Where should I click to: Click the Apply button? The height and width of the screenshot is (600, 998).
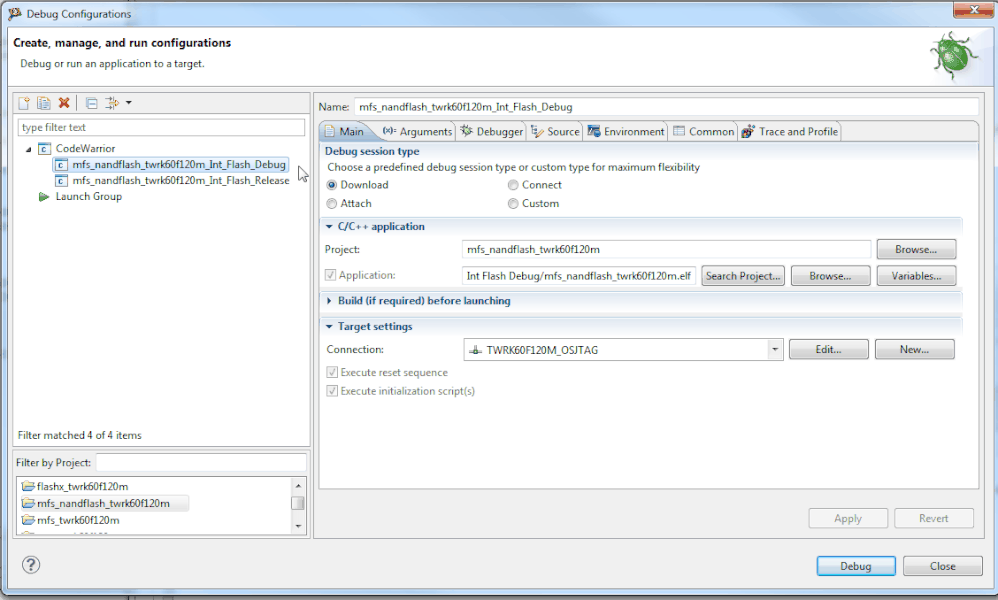(x=848, y=519)
